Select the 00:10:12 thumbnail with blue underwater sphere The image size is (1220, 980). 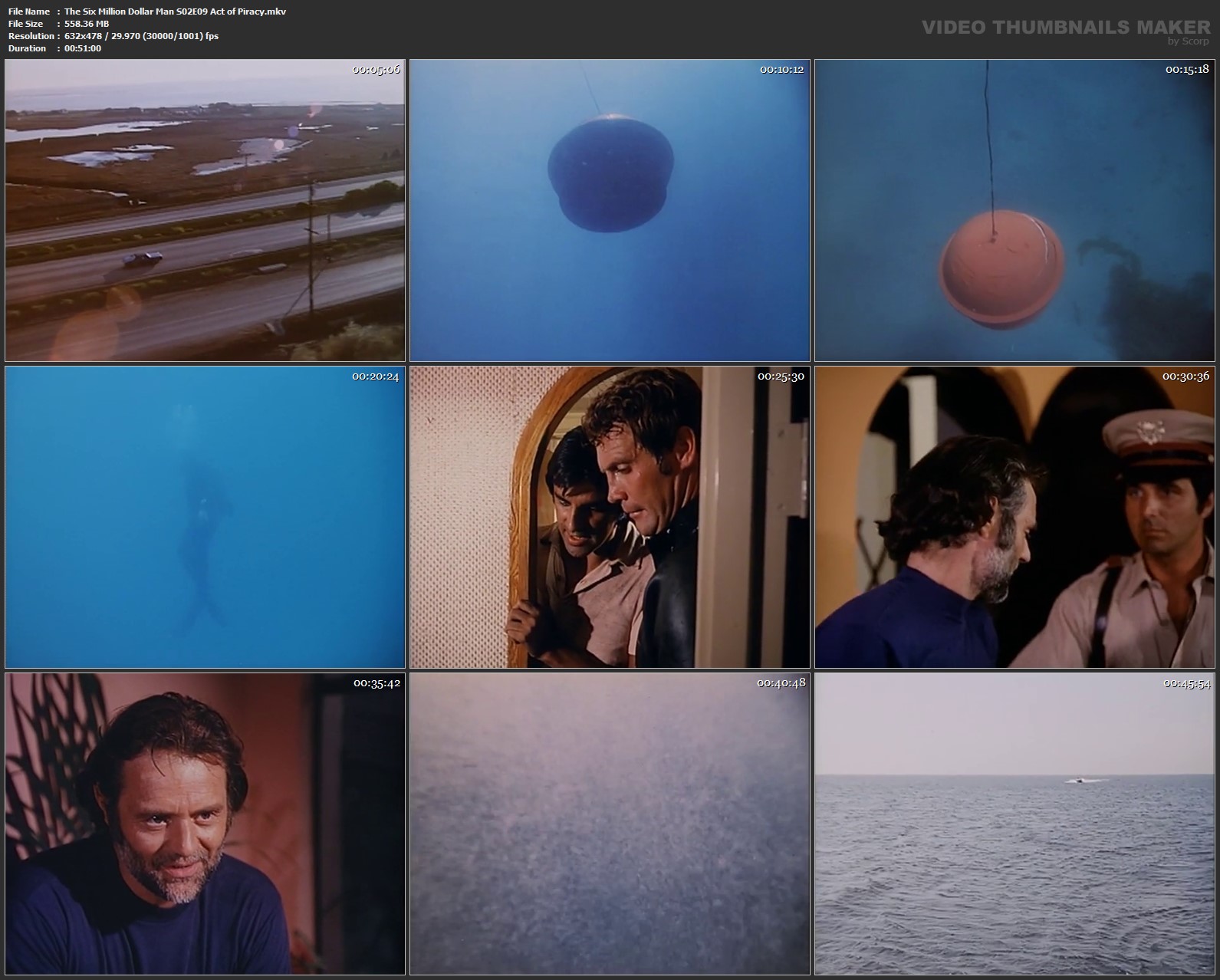(x=610, y=210)
